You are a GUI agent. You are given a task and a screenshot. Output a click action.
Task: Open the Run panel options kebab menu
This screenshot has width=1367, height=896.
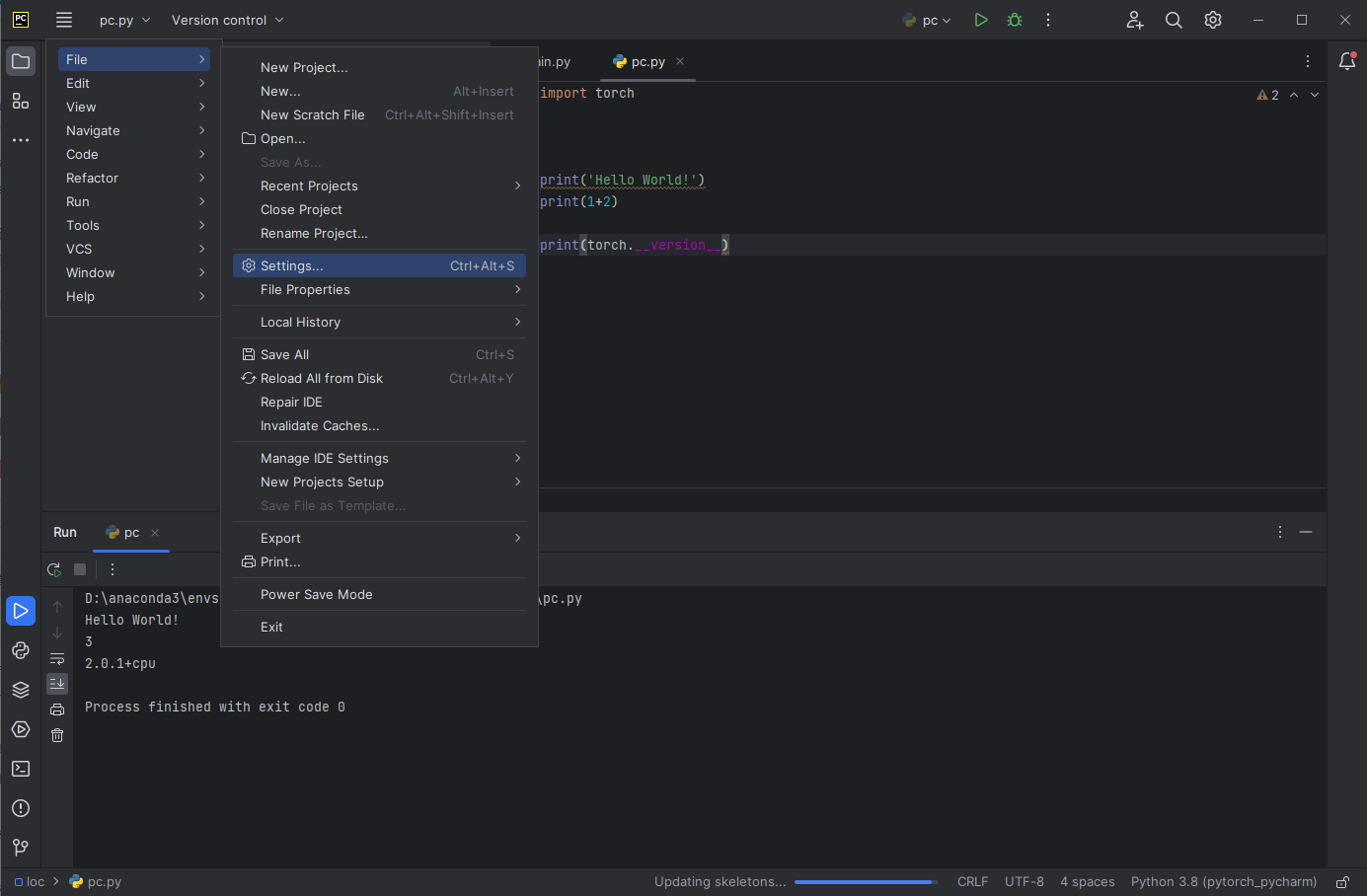pyautogui.click(x=1280, y=532)
